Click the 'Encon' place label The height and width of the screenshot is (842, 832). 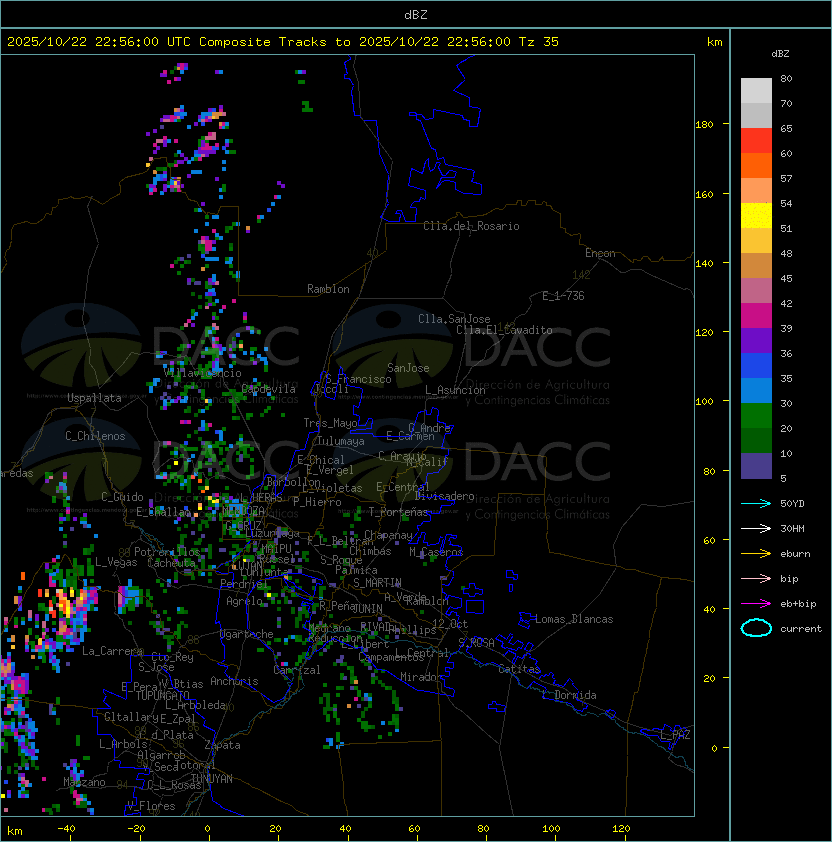(600, 253)
